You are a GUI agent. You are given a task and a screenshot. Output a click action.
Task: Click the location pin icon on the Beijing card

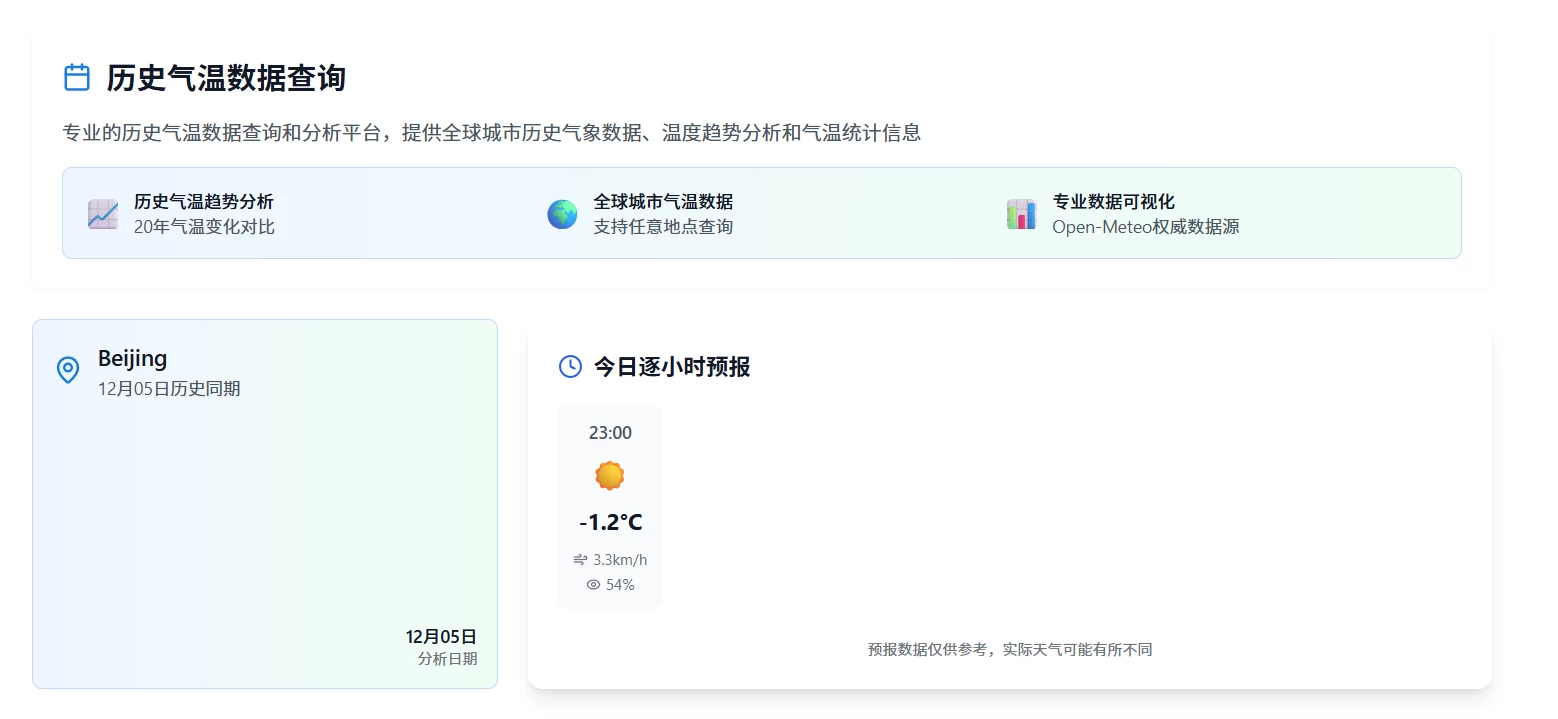coord(67,370)
